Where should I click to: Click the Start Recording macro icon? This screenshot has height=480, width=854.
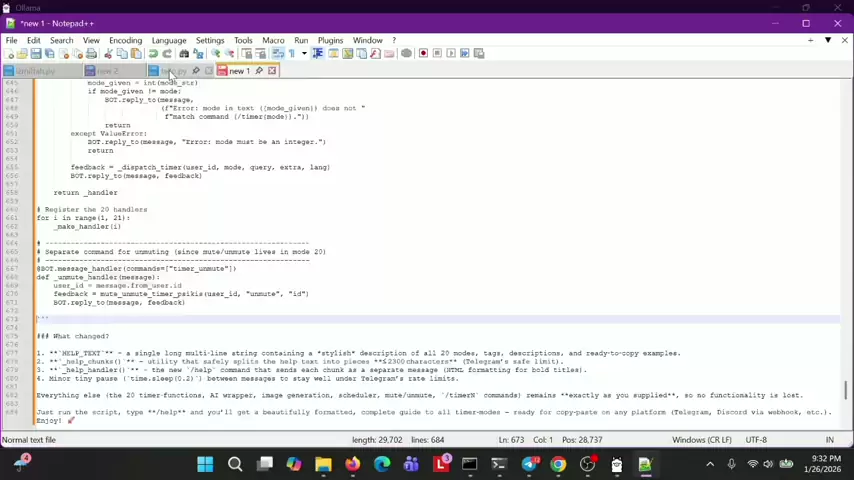point(423,53)
